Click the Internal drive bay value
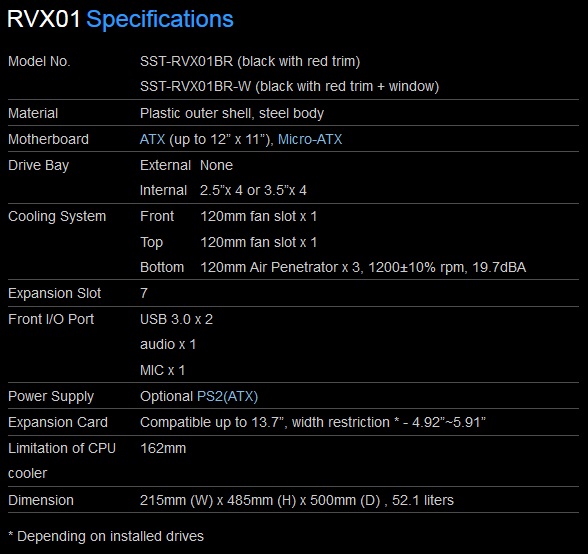This screenshot has width=588, height=554. tap(253, 190)
